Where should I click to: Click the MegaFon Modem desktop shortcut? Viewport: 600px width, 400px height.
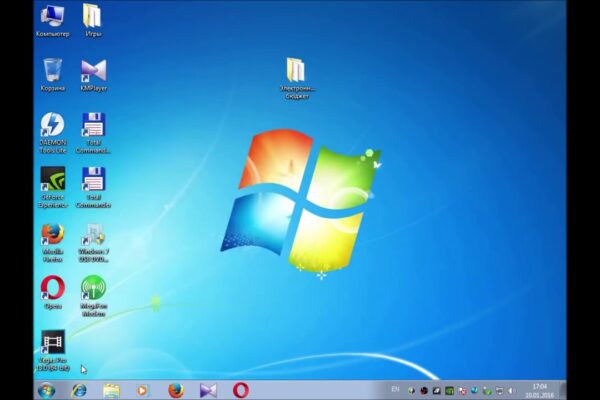coord(93,290)
